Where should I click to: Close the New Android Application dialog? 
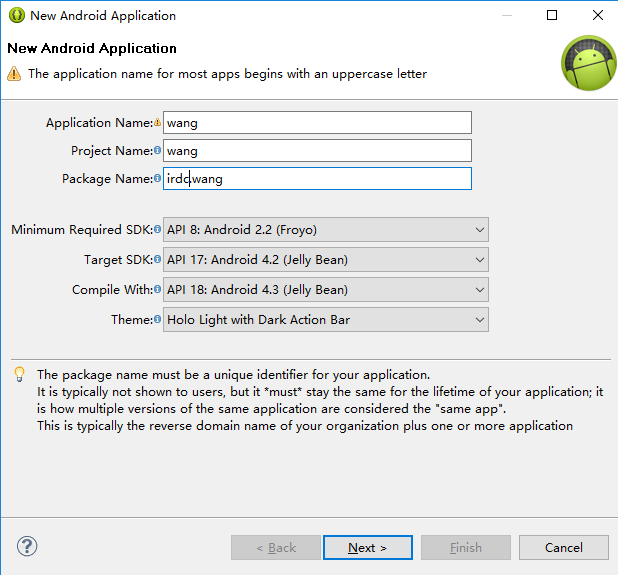tap(598, 15)
